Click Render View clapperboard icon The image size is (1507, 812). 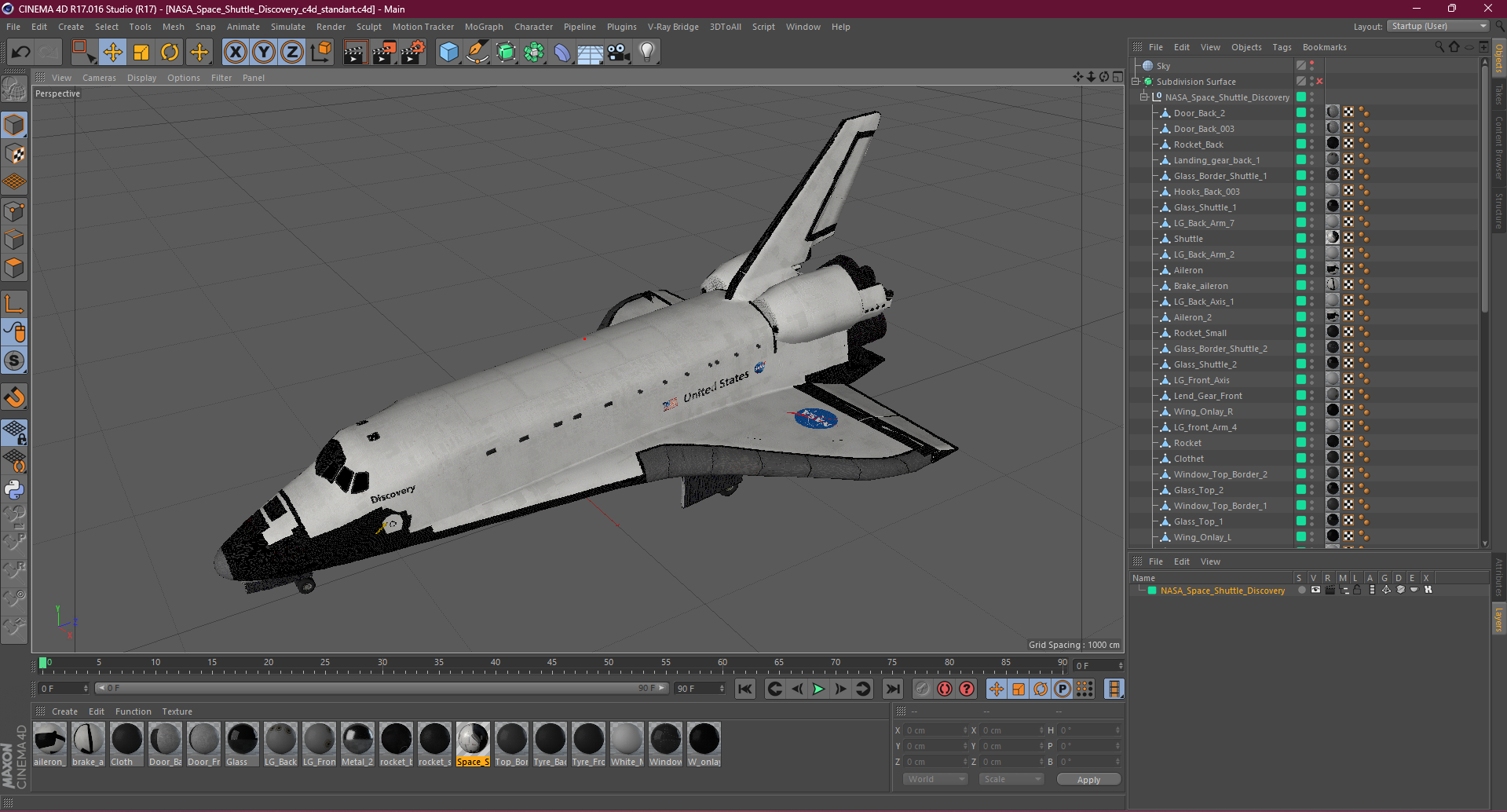click(355, 53)
